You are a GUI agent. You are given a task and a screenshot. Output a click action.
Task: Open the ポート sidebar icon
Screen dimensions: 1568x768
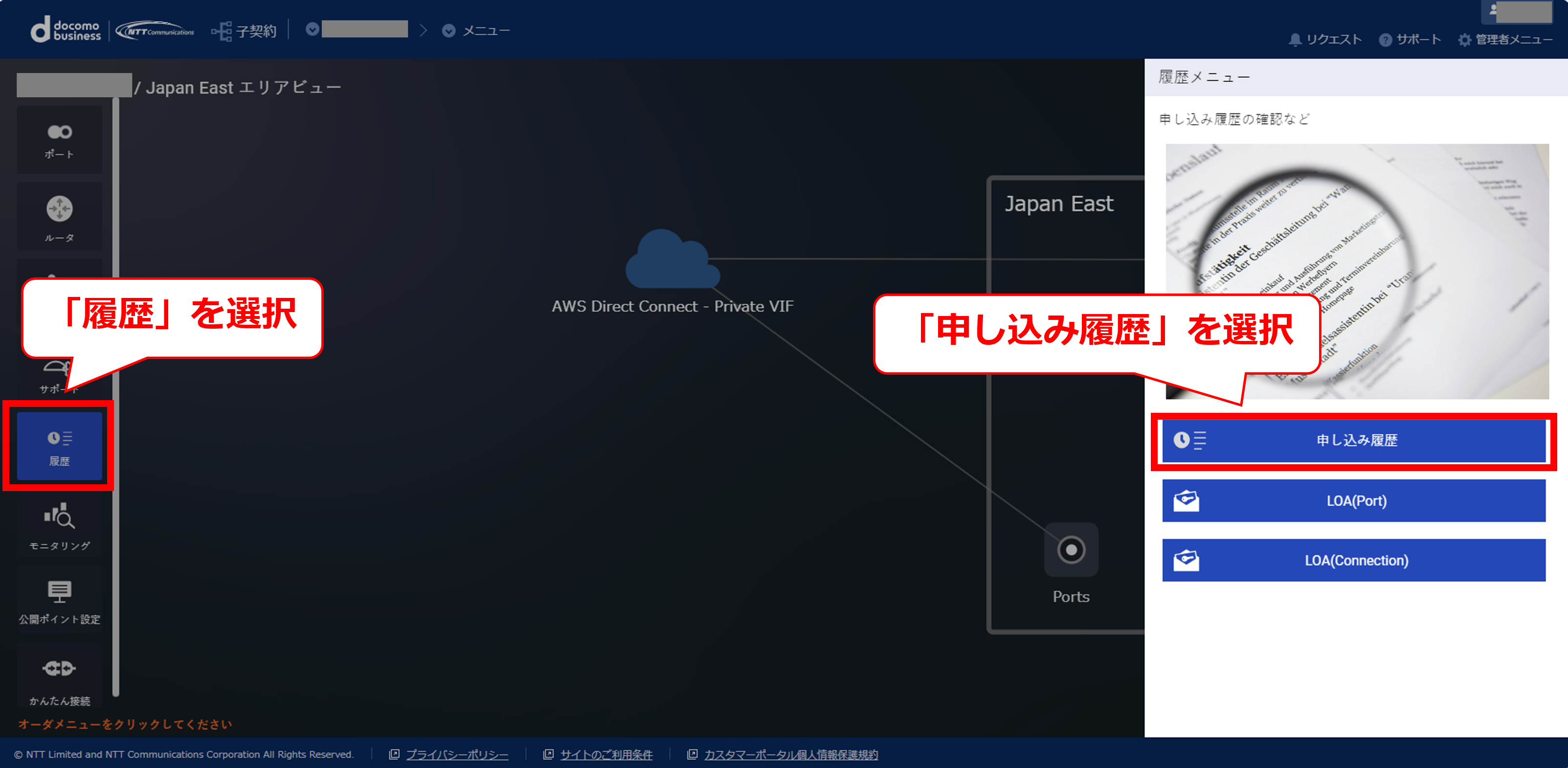(59, 139)
